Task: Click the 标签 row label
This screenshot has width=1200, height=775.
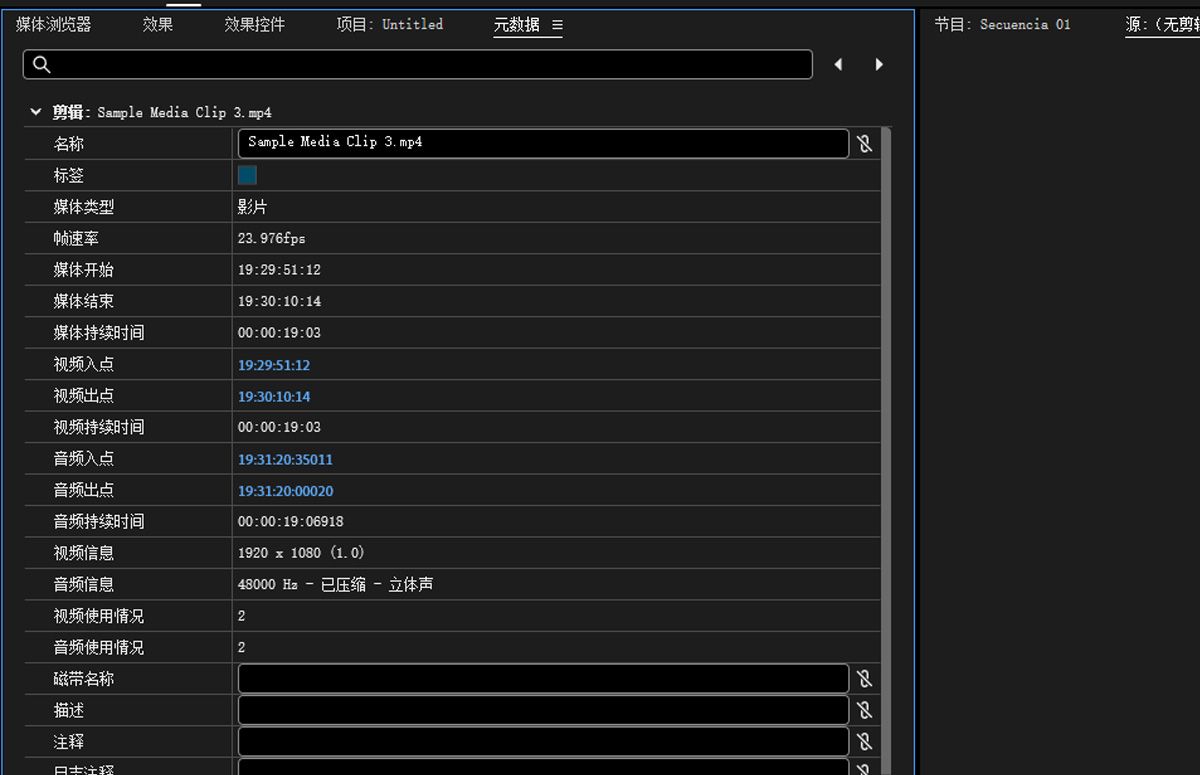Action: click(x=69, y=175)
